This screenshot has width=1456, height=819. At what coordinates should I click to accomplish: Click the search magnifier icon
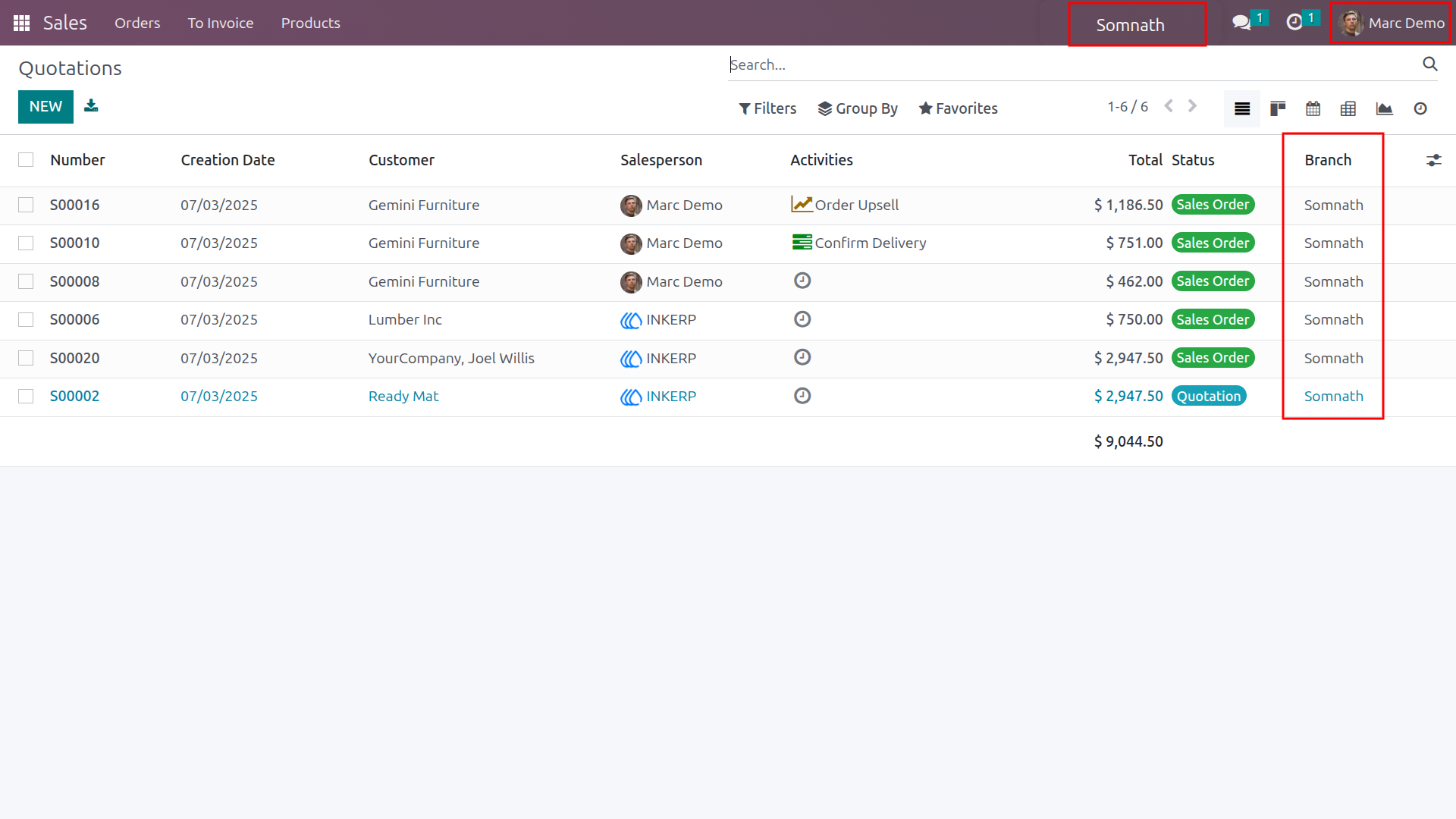coord(1430,64)
